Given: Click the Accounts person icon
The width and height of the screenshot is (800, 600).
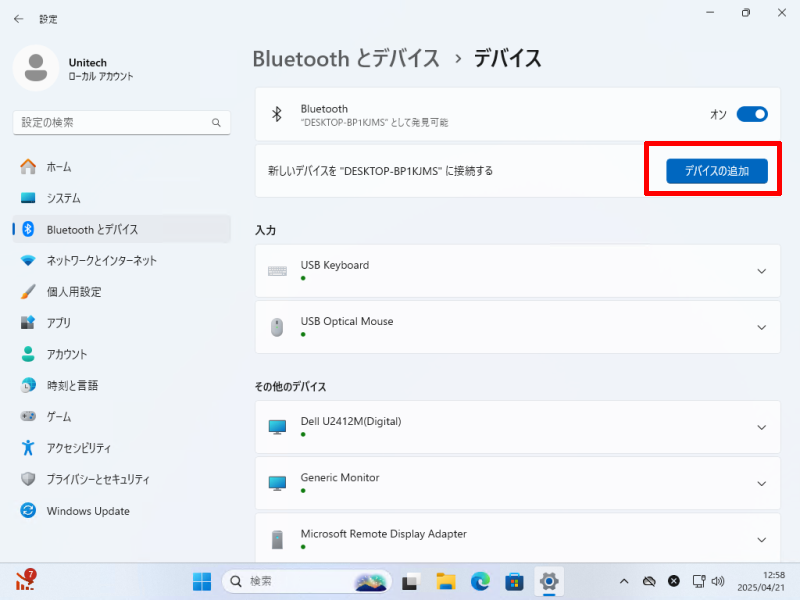Looking at the screenshot, I should point(28,354).
